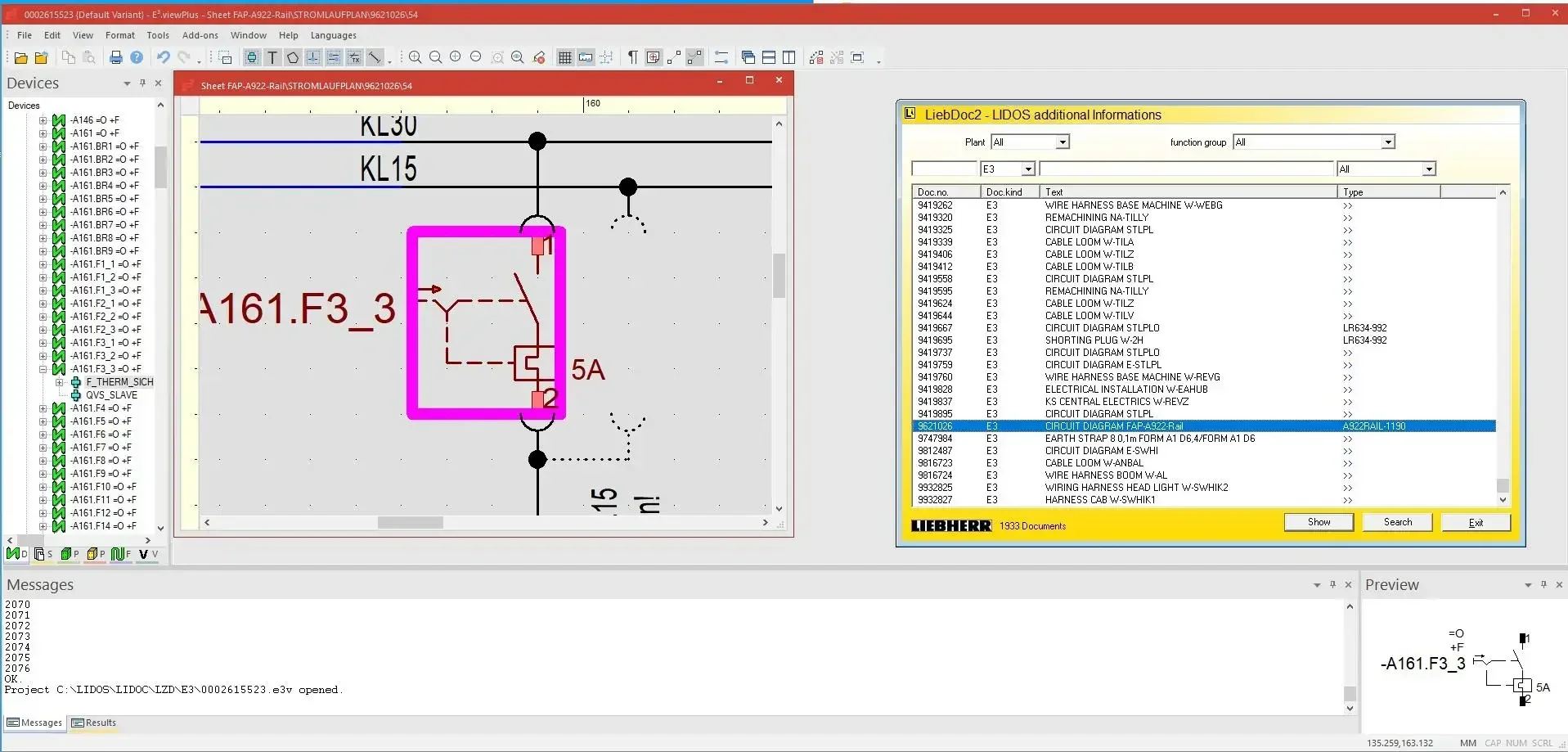Collapse the -A161.F3_3 tree node
This screenshot has height=752, width=1568.
pyautogui.click(x=43, y=369)
